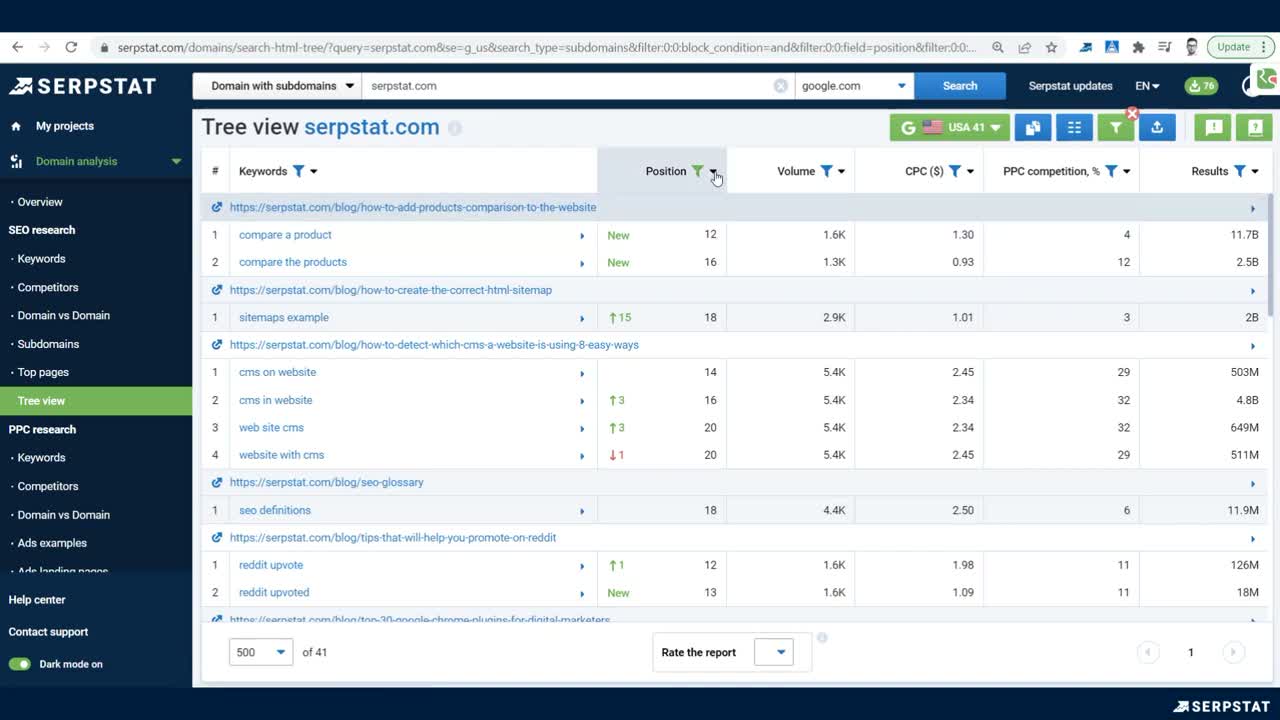Open Serpstat updates link
This screenshot has width=1280, height=720.
1070,86
